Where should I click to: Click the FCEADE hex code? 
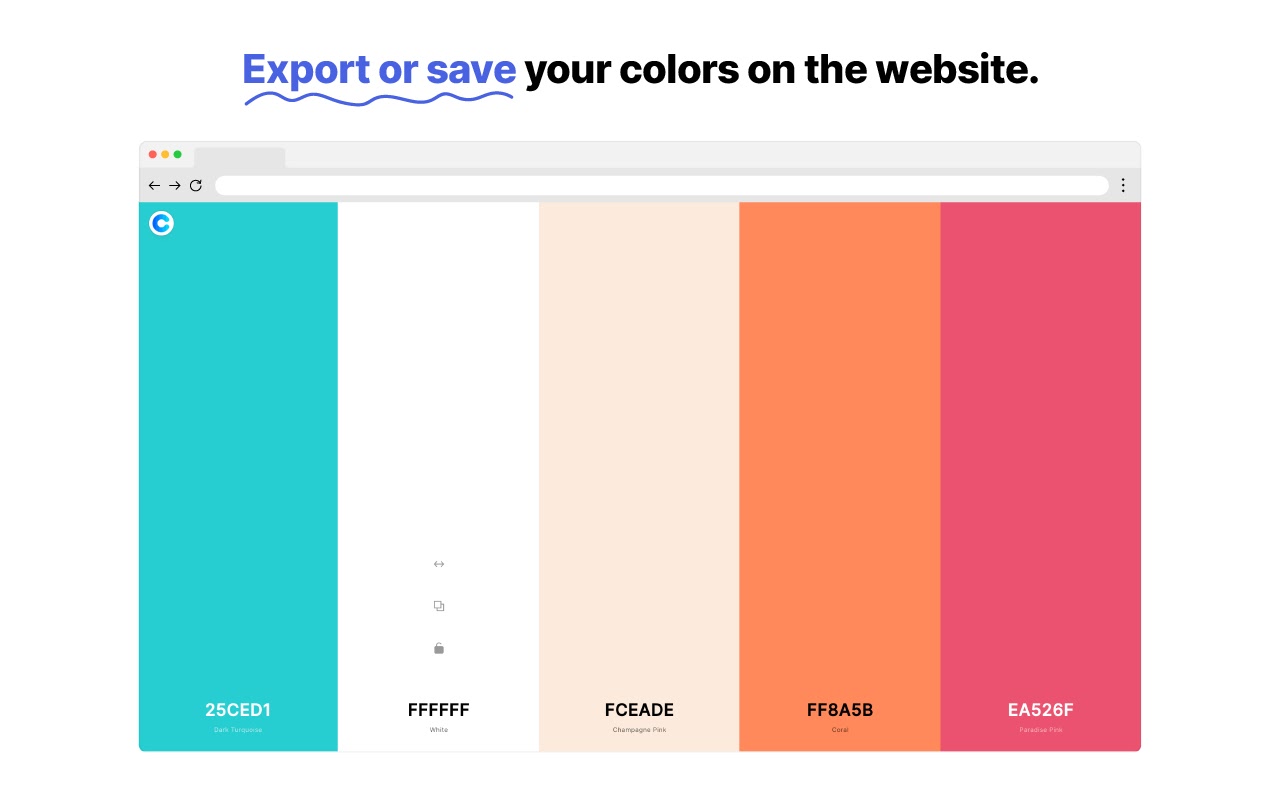point(639,710)
